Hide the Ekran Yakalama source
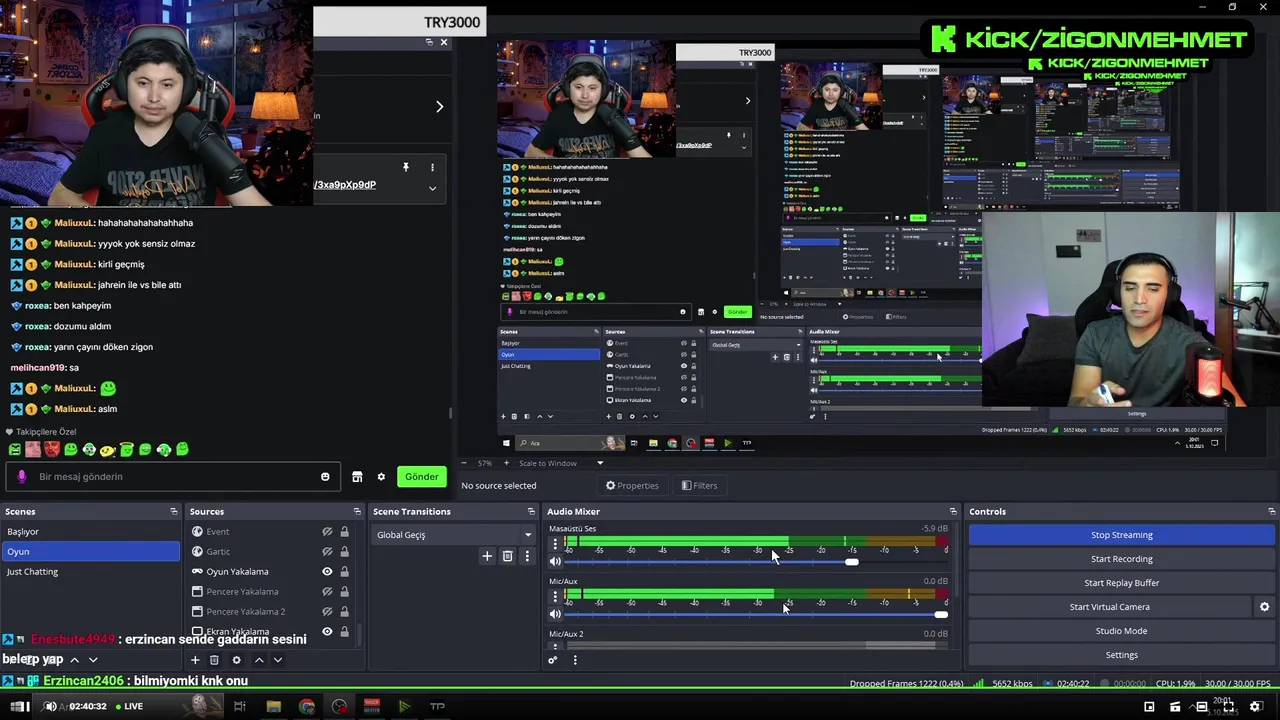 point(327,632)
